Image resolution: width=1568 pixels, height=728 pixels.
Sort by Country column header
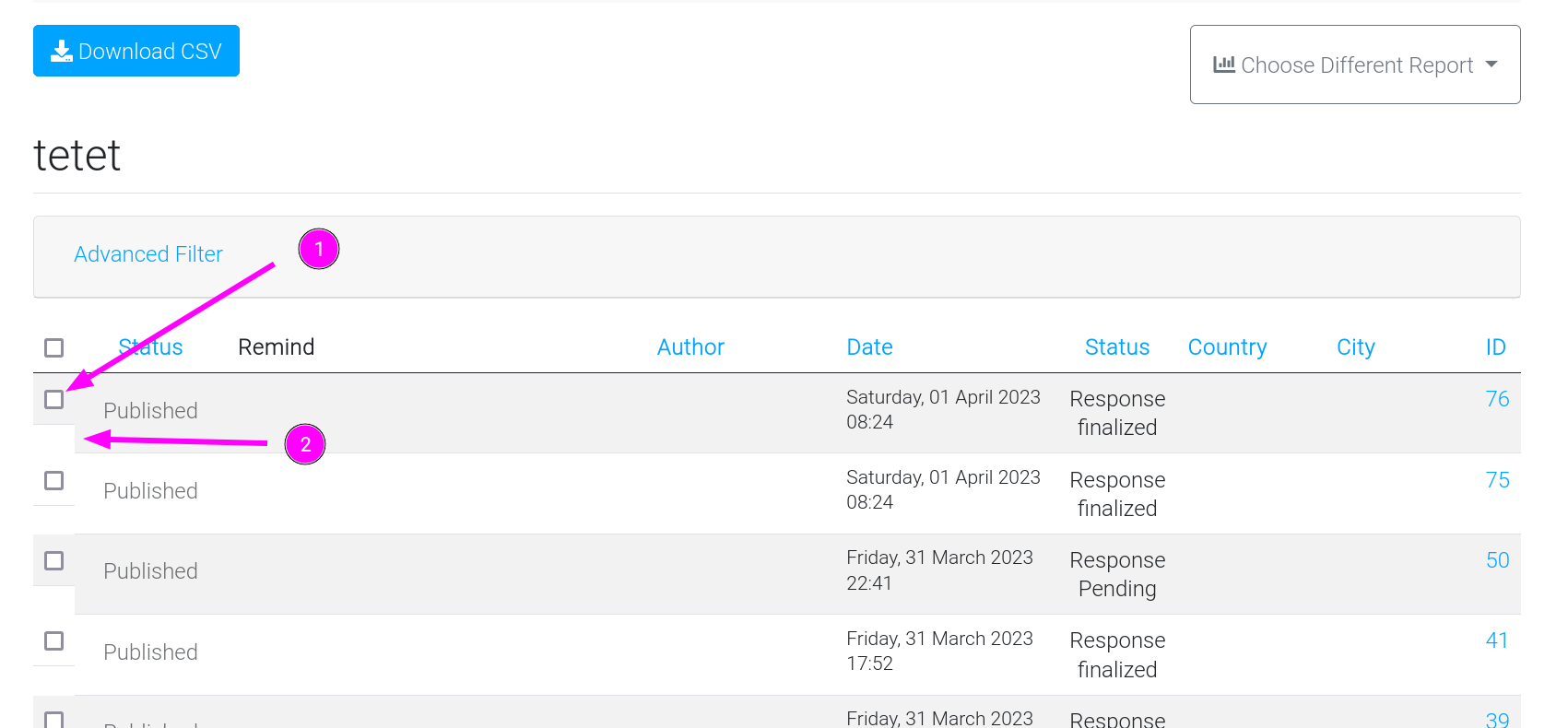click(1227, 347)
